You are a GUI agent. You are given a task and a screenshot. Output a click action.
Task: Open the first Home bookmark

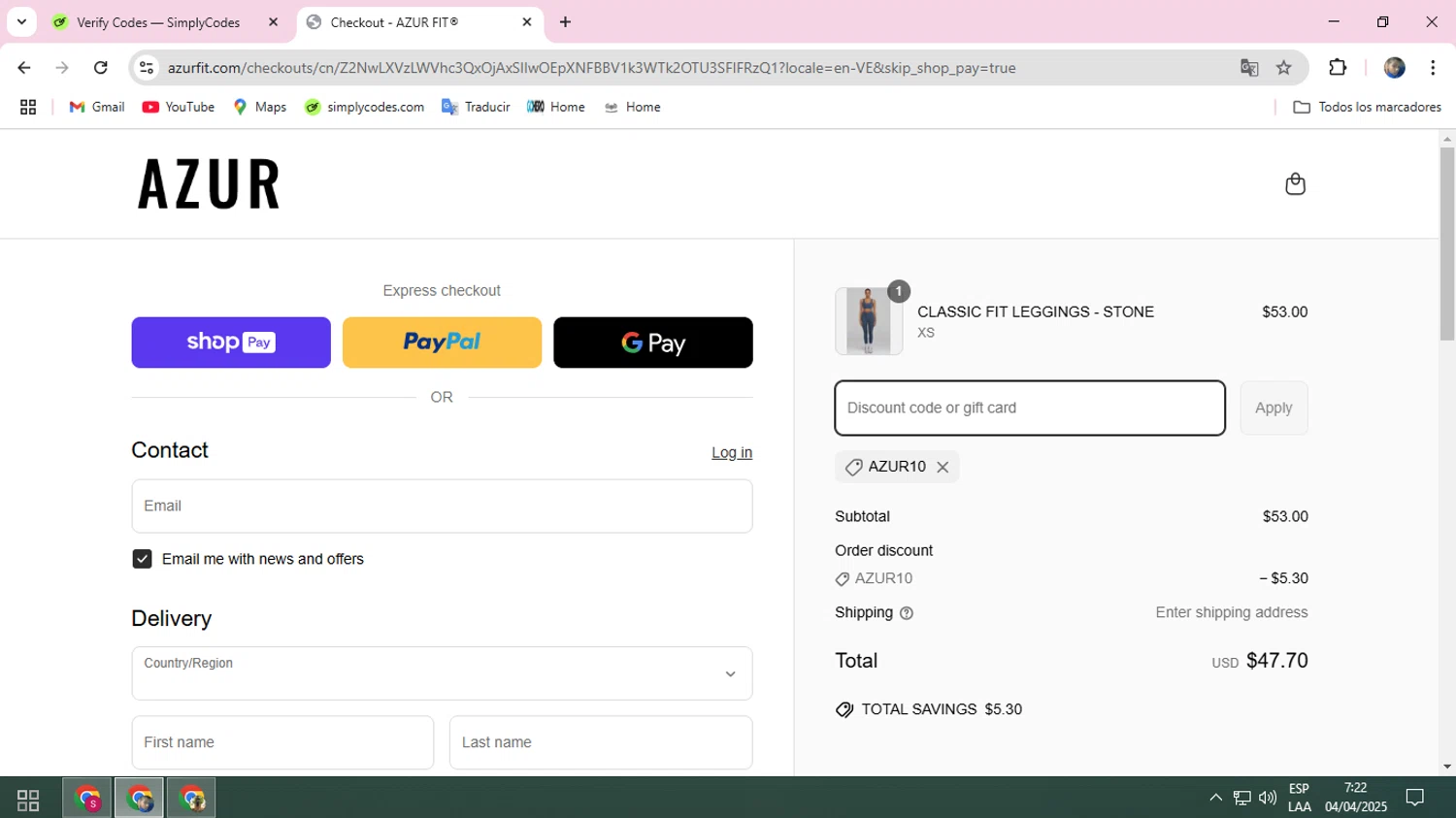pyautogui.click(x=556, y=108)
